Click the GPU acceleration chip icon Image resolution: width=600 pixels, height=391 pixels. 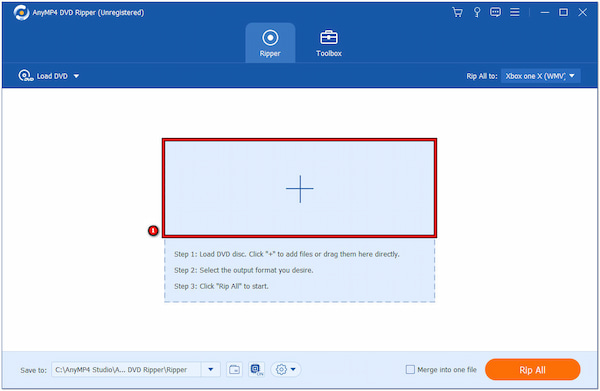256,370
